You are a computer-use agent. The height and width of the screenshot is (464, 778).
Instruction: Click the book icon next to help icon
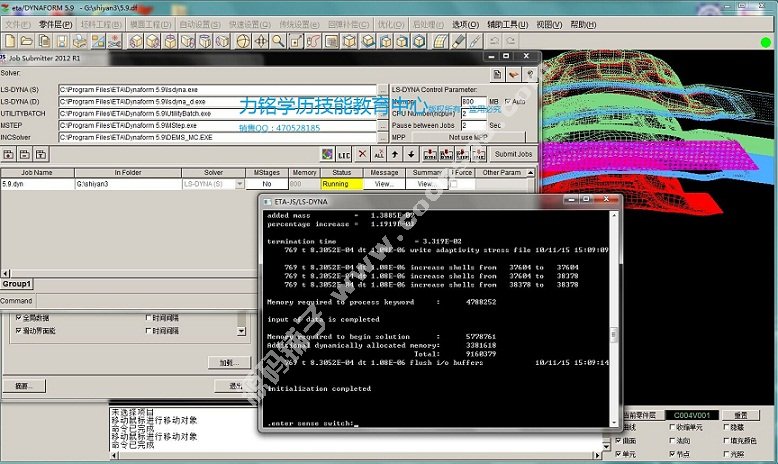tap(514, 74)
